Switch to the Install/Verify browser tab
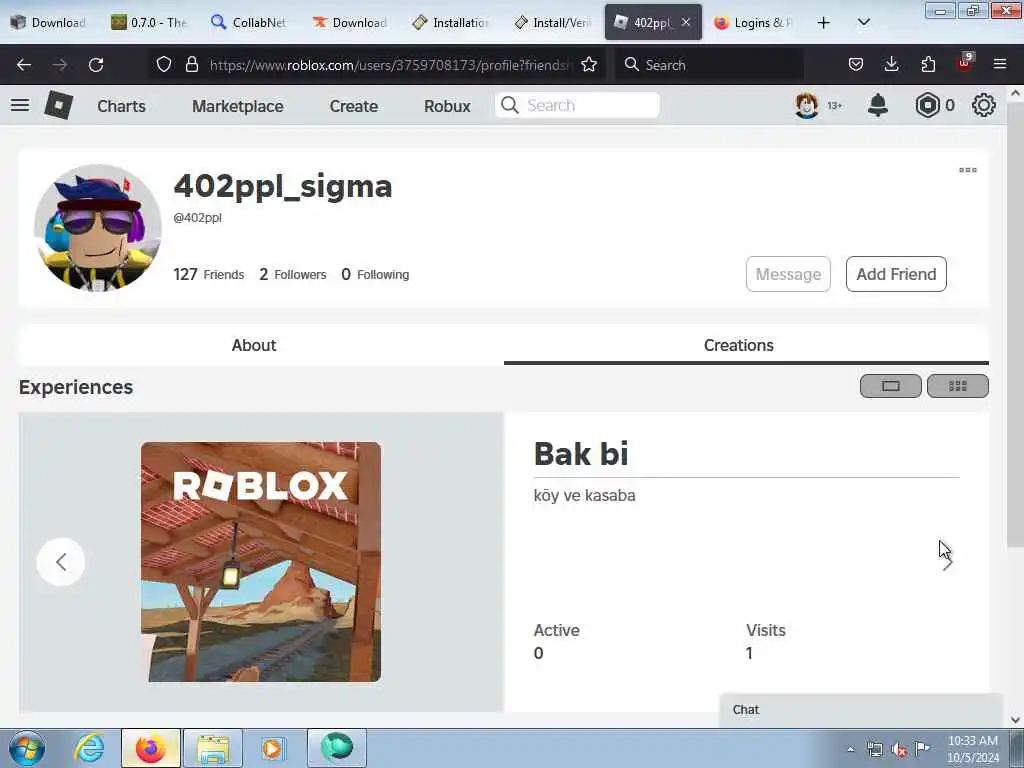Viewport: 1024px width, 768px height. tap(552, 22)
